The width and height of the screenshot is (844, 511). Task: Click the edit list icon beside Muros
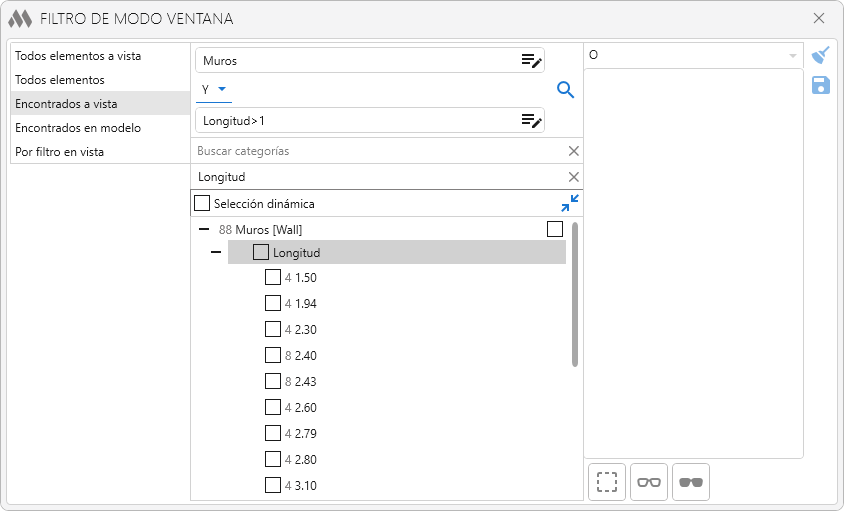[x=531, y=60]
